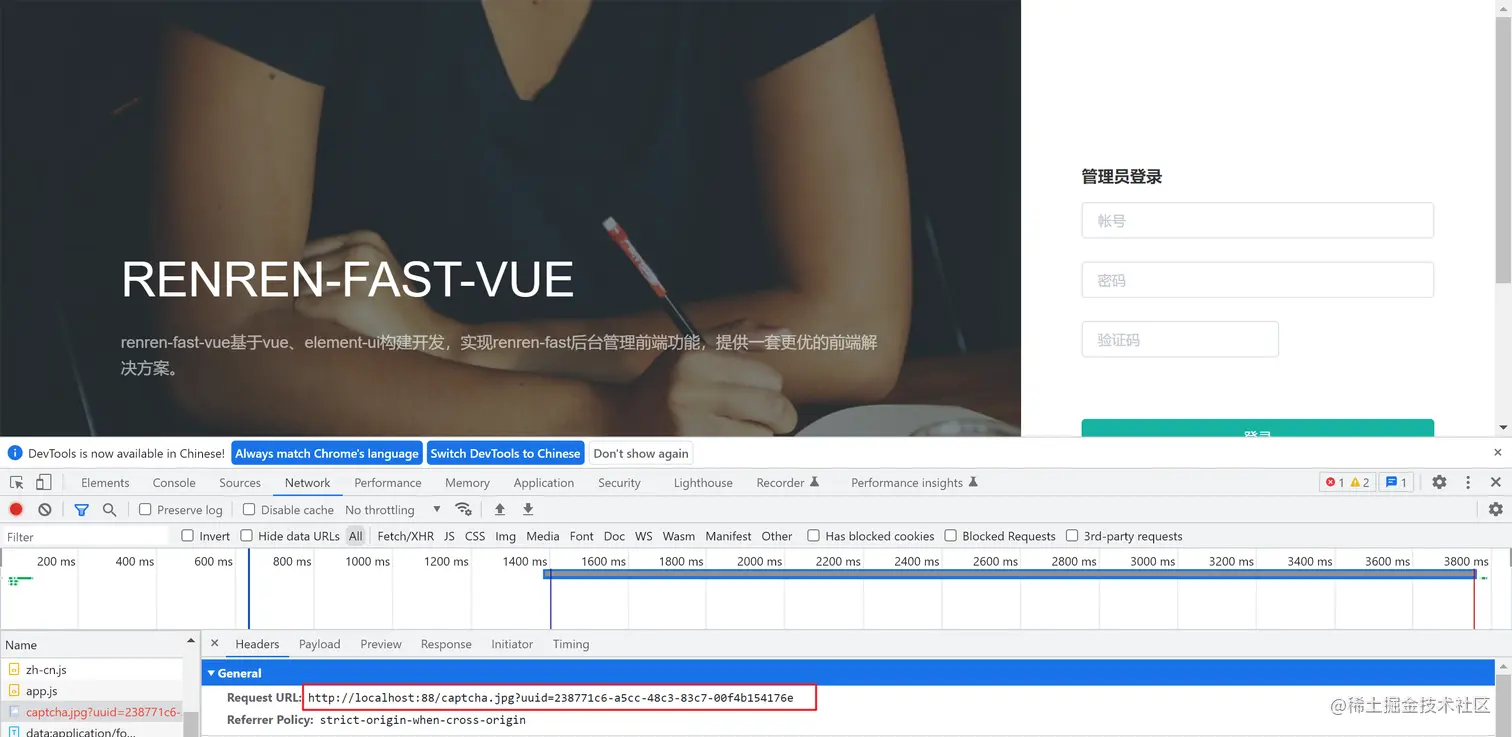Image resolution: width=1512 pixels, height=737 pixels.
Task: Show the Initiator tab of request
Action: [x=512, y=644]
